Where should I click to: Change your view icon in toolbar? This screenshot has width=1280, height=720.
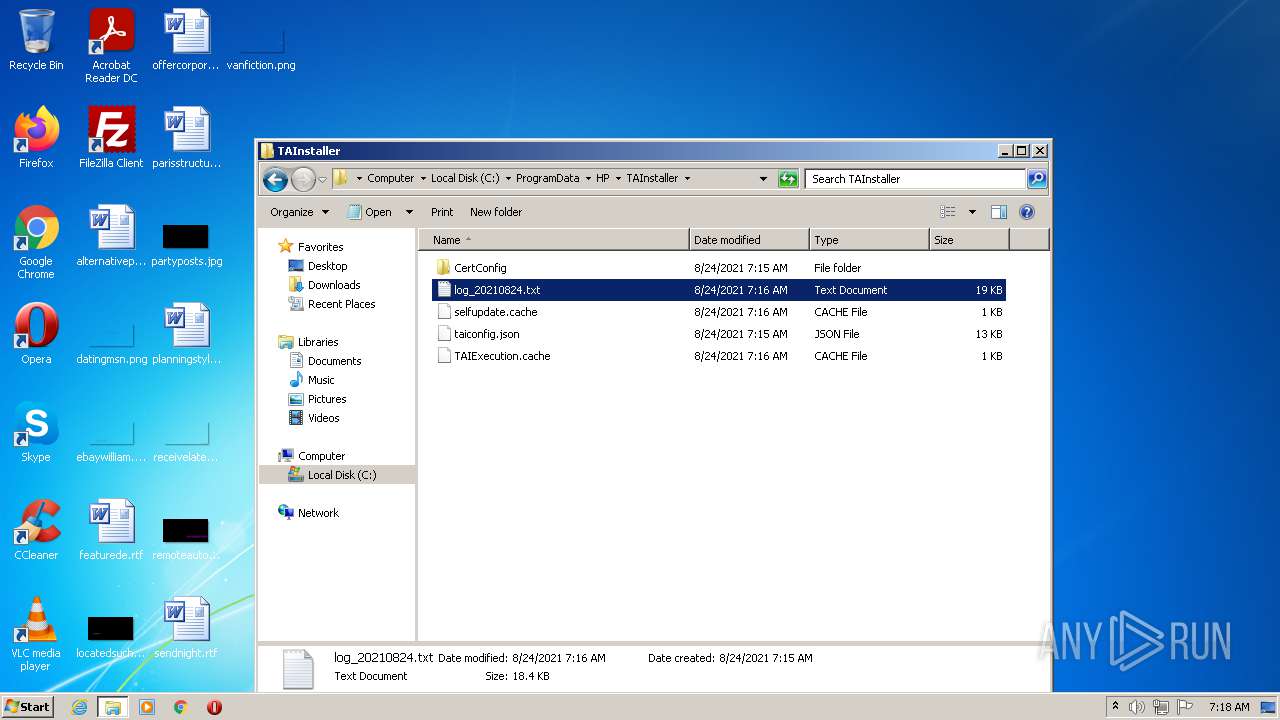[x=948, y=212]
